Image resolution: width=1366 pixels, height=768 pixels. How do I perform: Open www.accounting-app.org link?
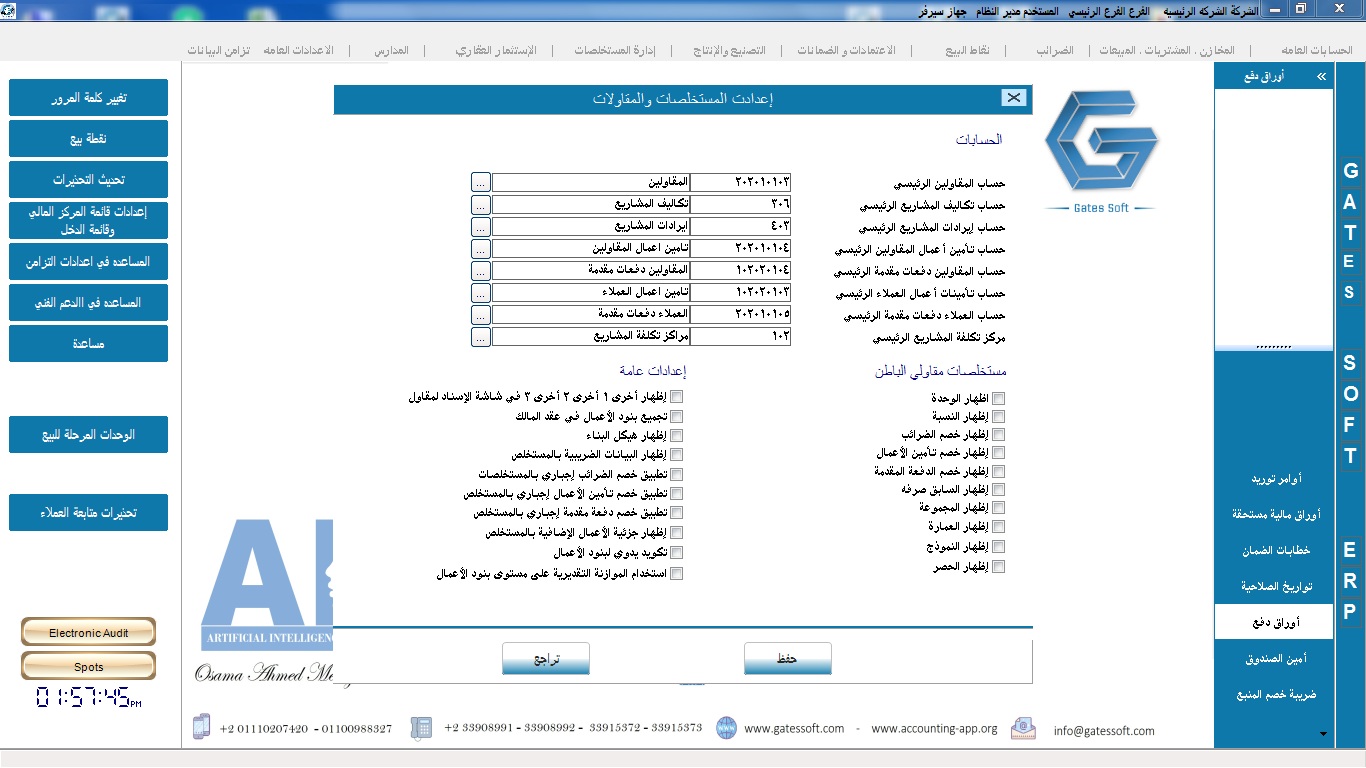tap(934, 729)
